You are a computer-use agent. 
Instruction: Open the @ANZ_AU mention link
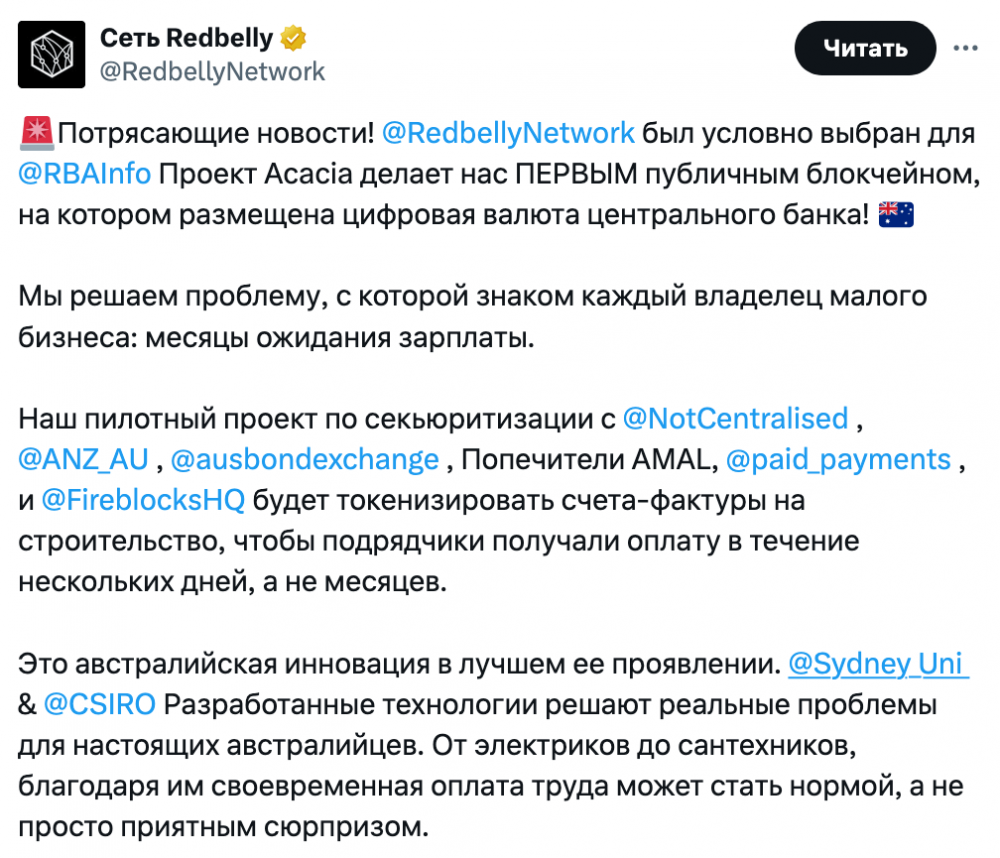coord(83,459)
